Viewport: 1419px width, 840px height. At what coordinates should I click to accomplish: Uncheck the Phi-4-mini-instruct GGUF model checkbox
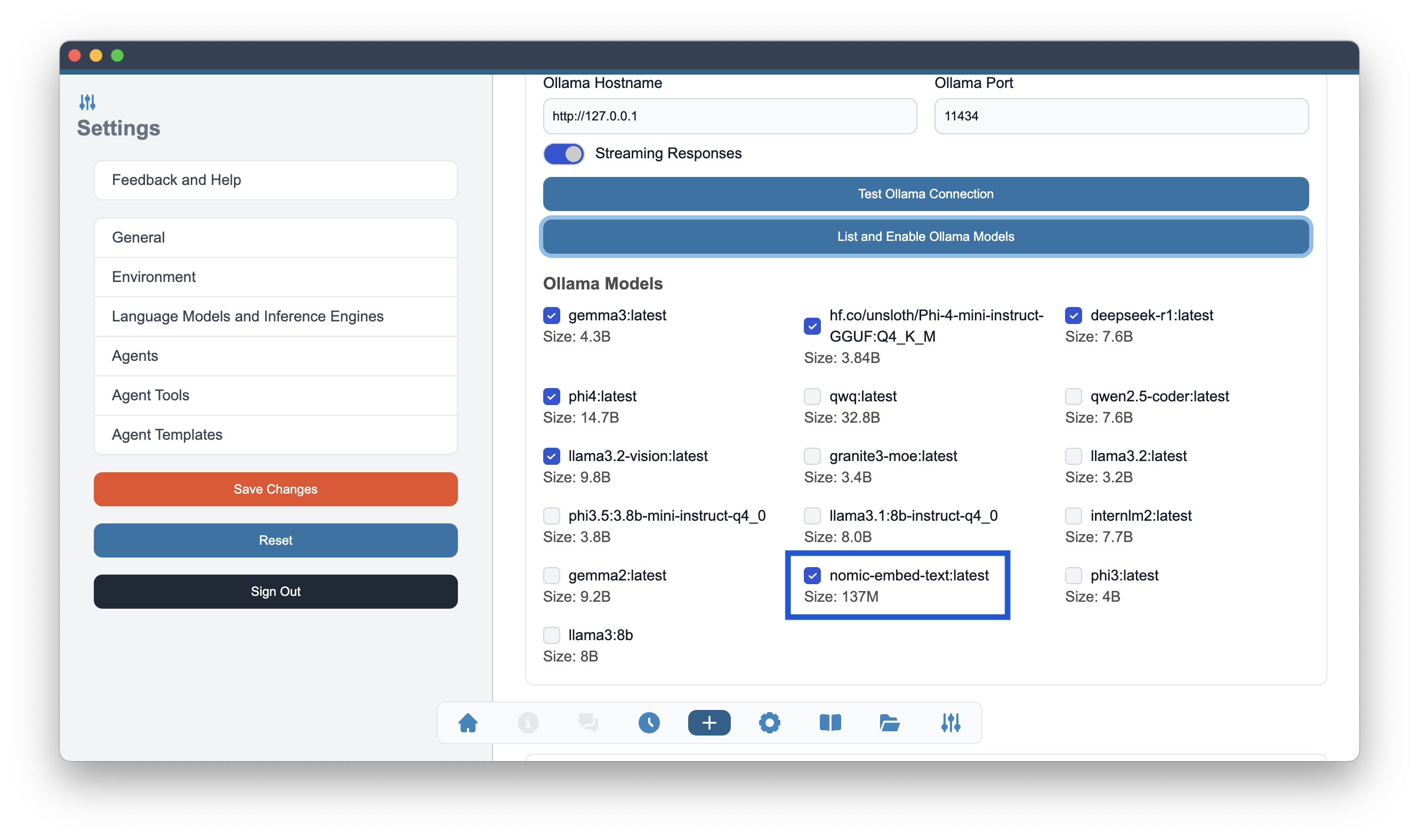812,326
